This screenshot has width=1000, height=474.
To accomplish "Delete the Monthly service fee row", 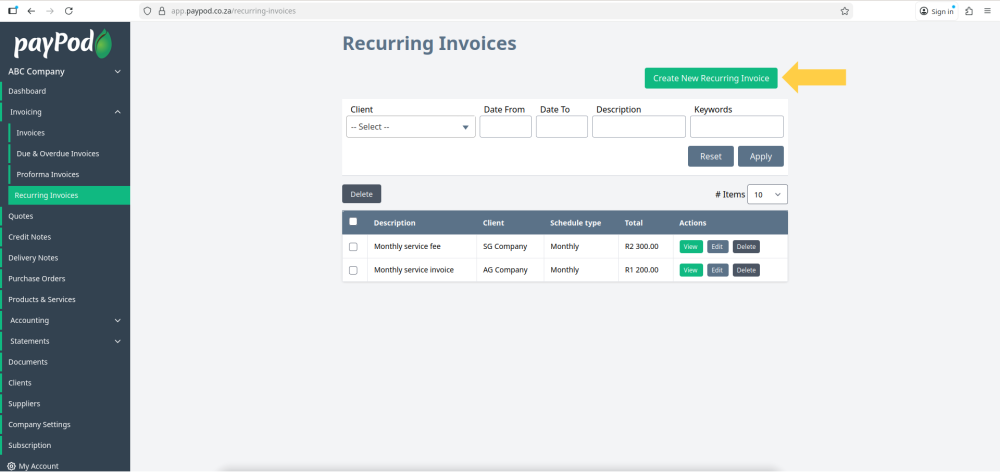I will pyautogui.click(x=746, y=247).
